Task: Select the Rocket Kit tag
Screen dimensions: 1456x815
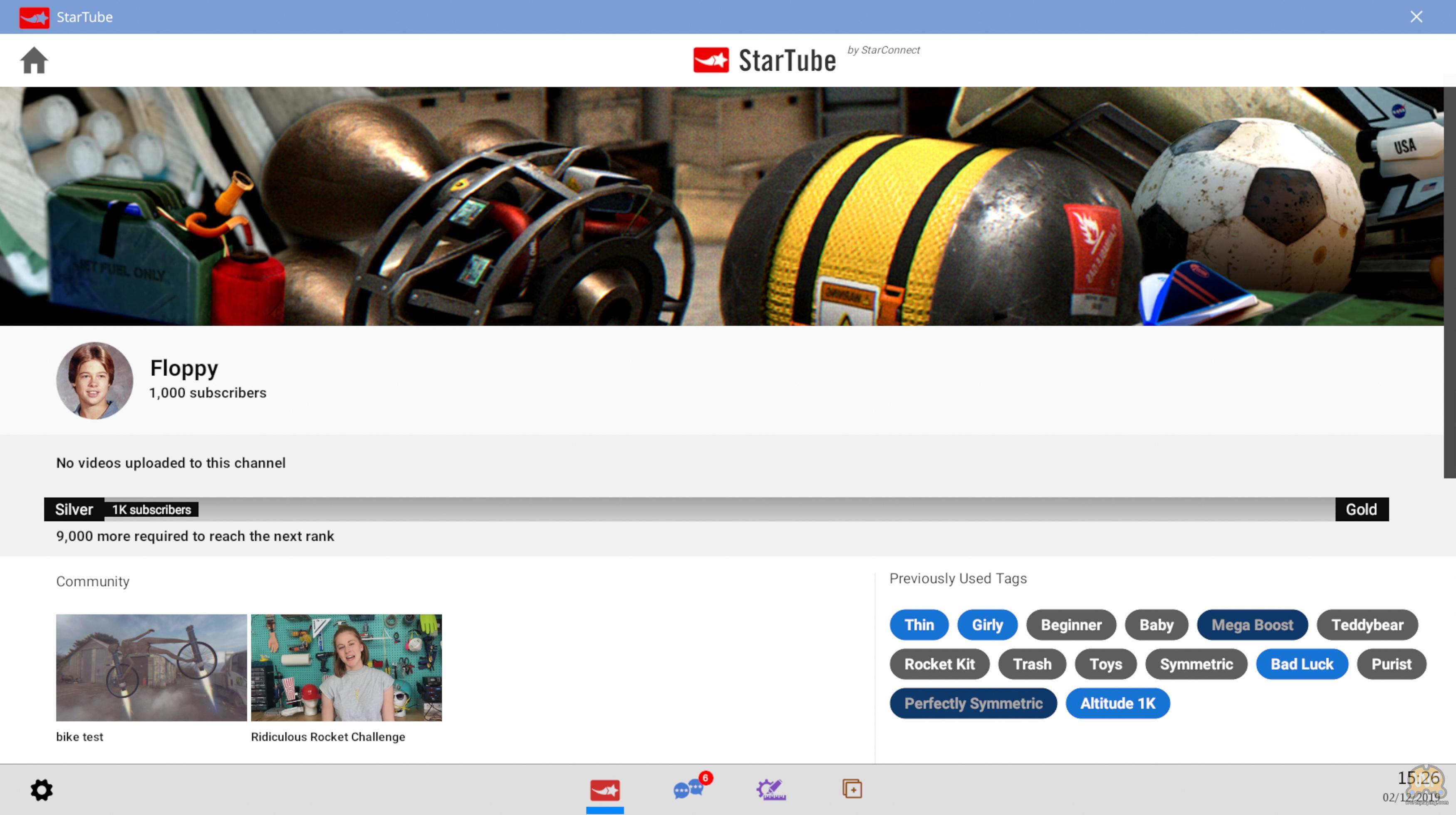Action: pyautogui.click(x=939, y=664)
